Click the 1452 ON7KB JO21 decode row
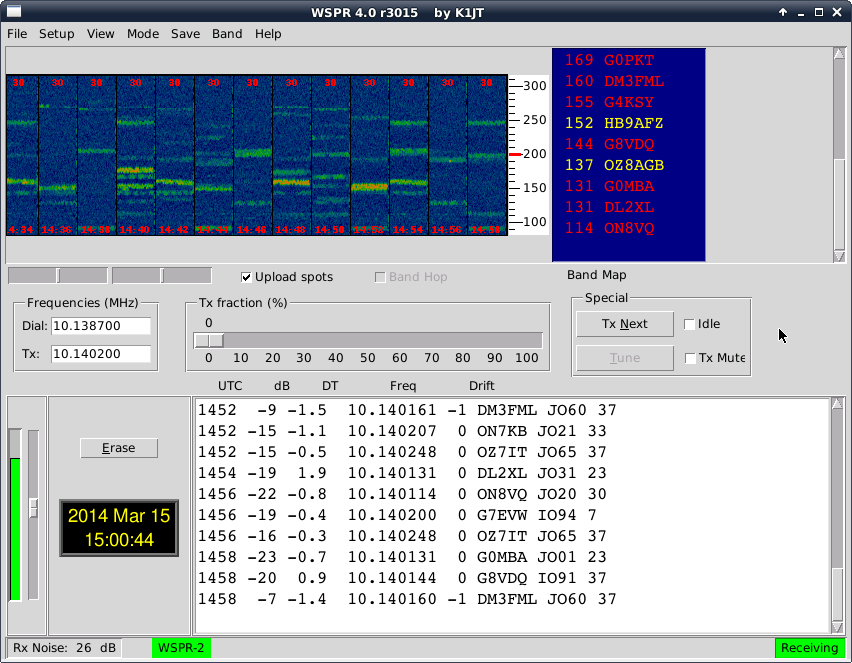This screenshot has width=852, height=663. click(x=402, y=431)
